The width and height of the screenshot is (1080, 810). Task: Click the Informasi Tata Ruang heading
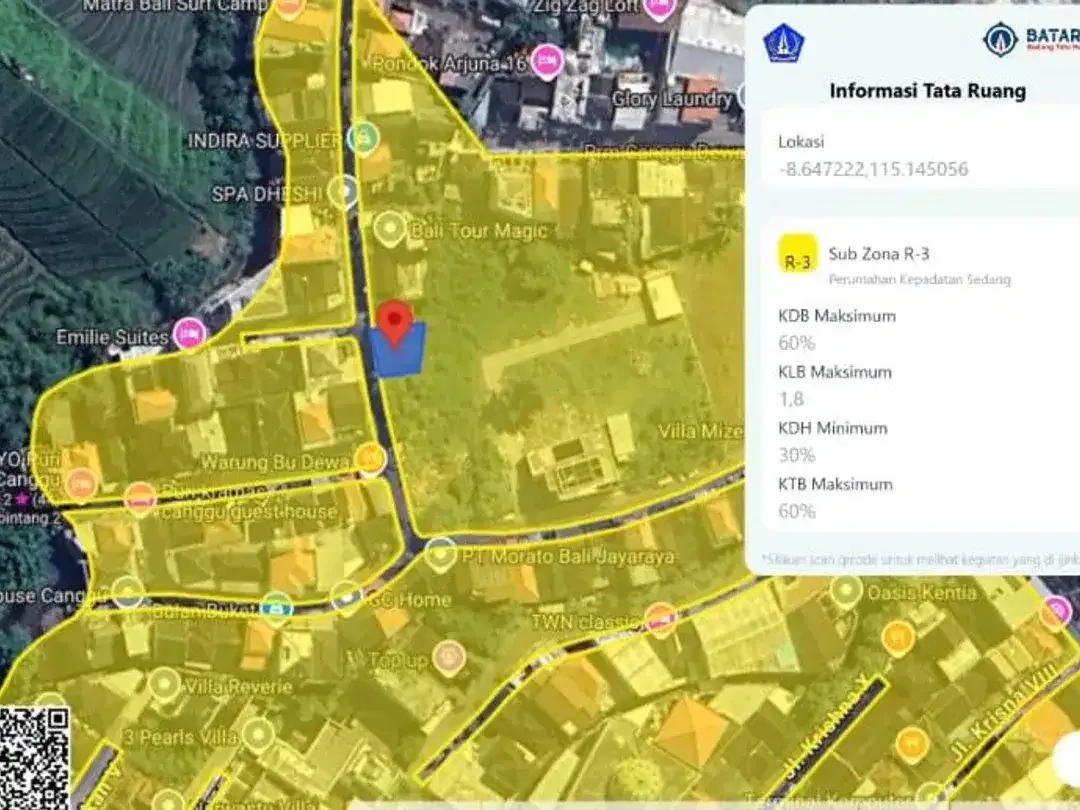point(928,91)
